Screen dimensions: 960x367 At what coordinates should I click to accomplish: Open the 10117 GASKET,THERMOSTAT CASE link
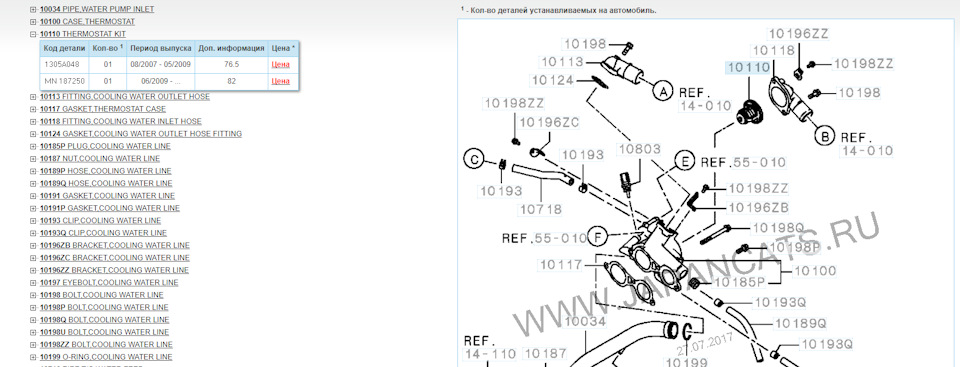[x=103, y=109]
